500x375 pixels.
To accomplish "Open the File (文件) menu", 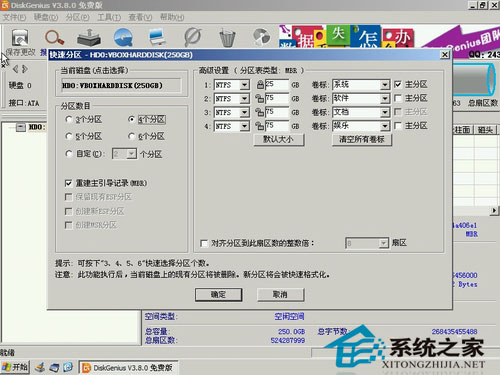I will click(x=14, y=17).
